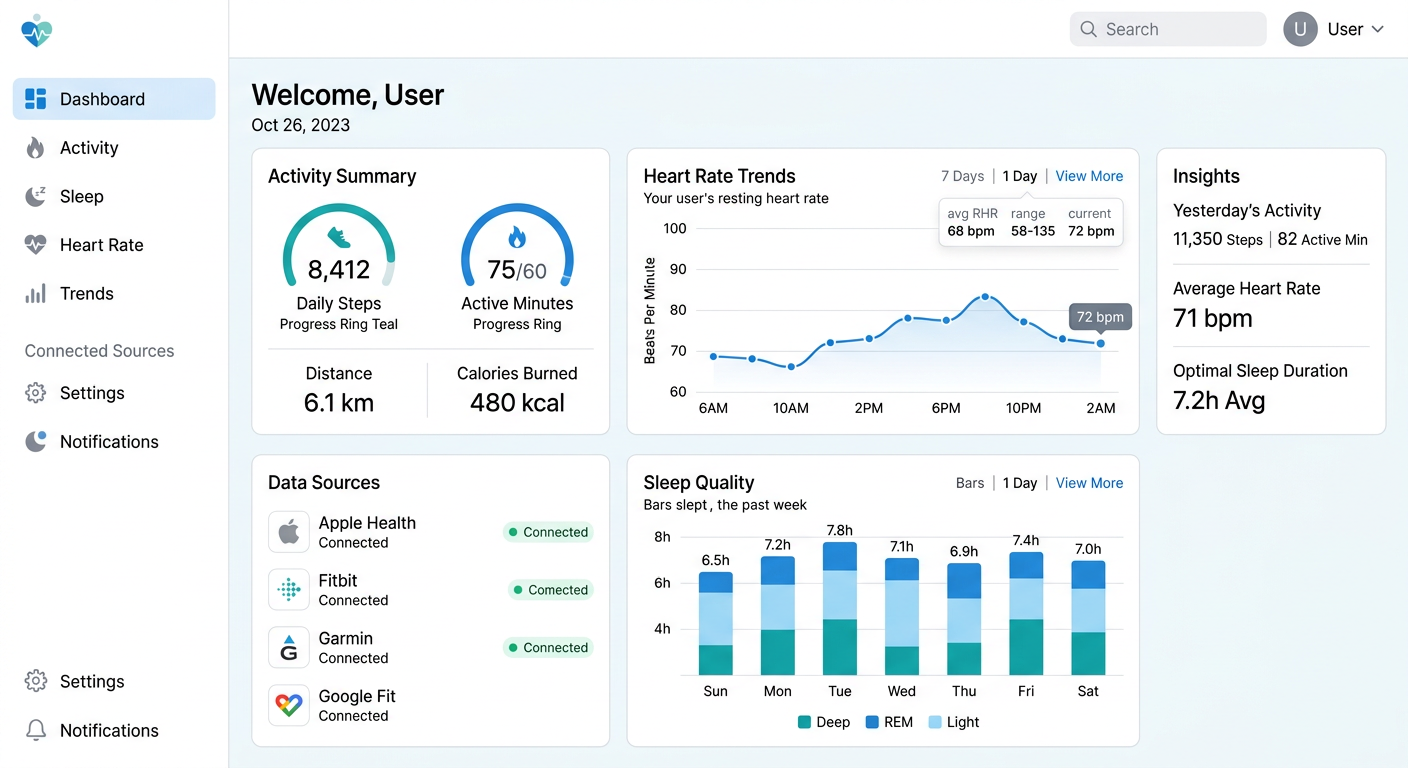Click the Notifications moon icon under Connected Sources
Screen dimensions: 1408x768
[35, 442]
